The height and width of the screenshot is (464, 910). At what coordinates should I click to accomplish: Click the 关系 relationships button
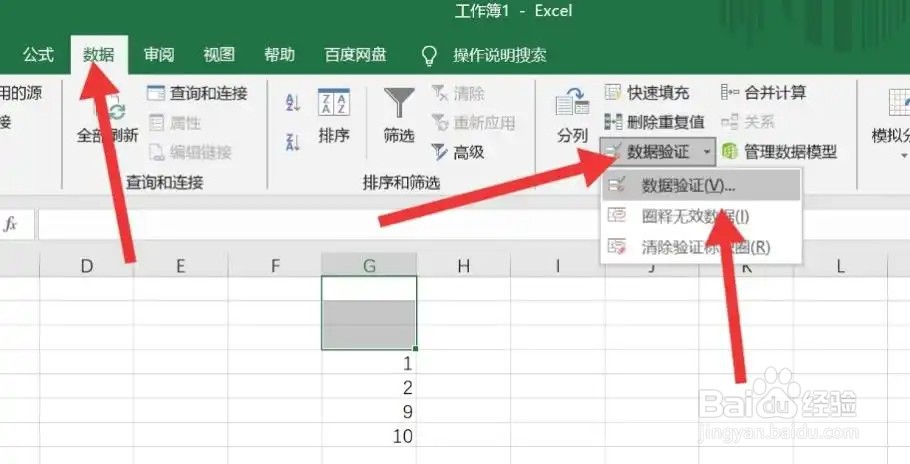749,122
